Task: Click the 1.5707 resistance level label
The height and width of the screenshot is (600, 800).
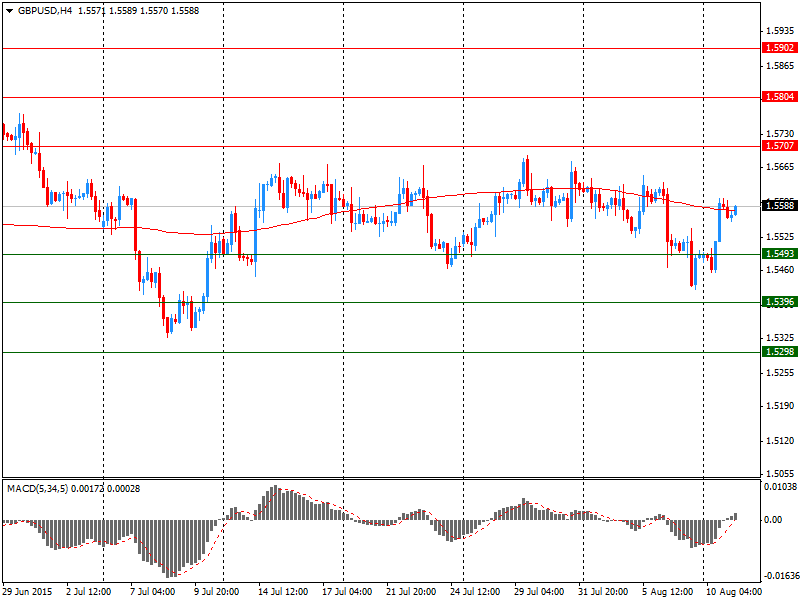Action: point(780,146)
